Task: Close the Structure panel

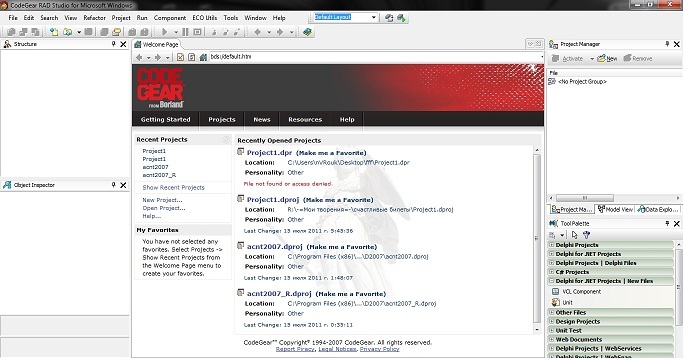Action: coord(123,44)
